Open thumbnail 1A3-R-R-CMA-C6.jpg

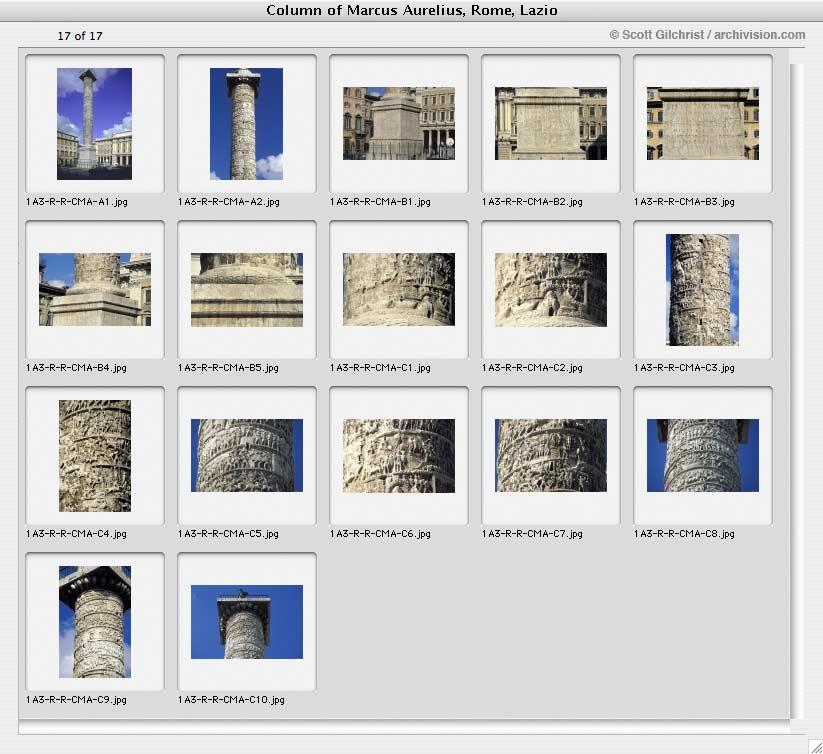(399, 455)
